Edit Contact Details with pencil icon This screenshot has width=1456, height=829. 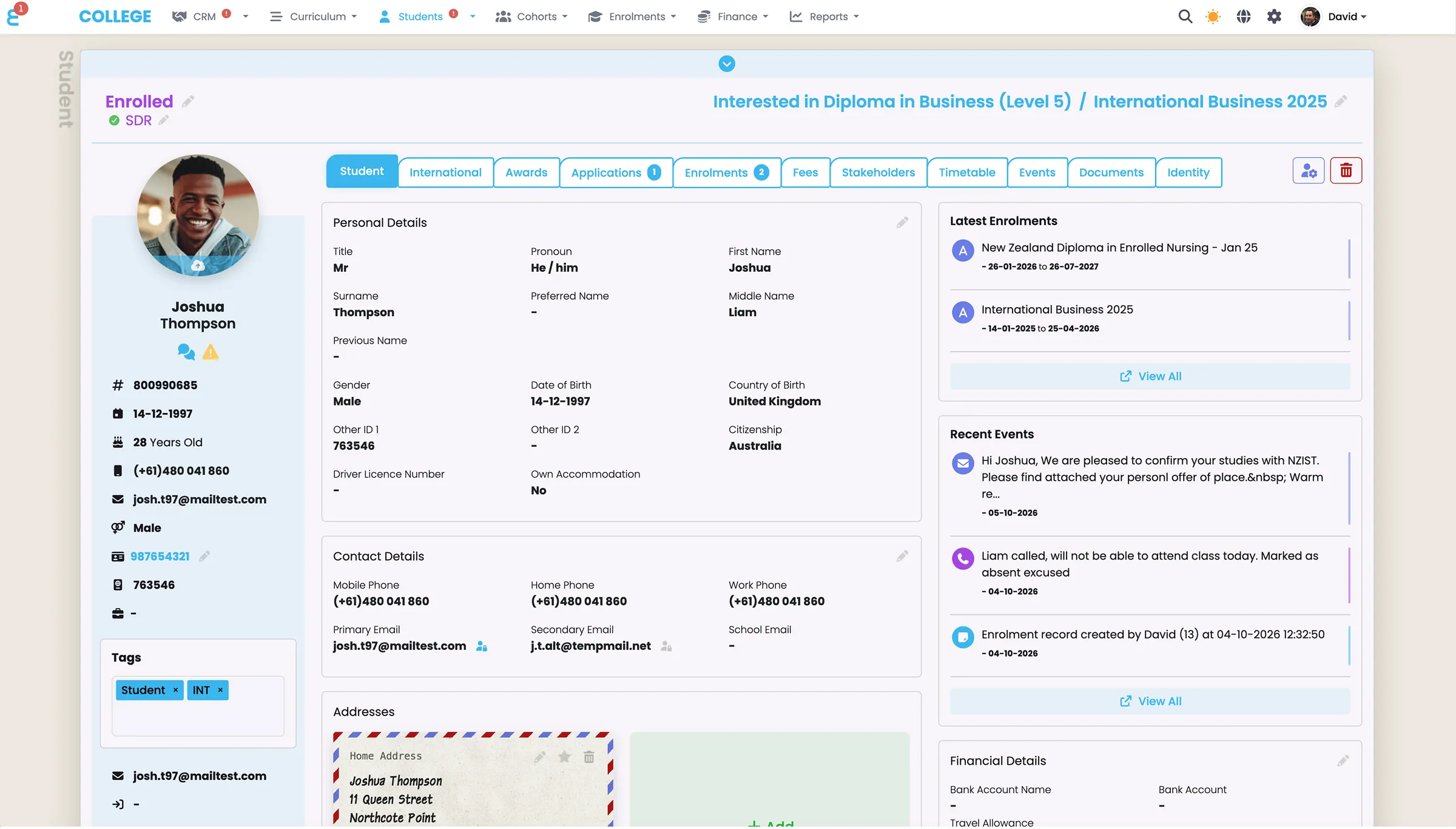(902, 556)
